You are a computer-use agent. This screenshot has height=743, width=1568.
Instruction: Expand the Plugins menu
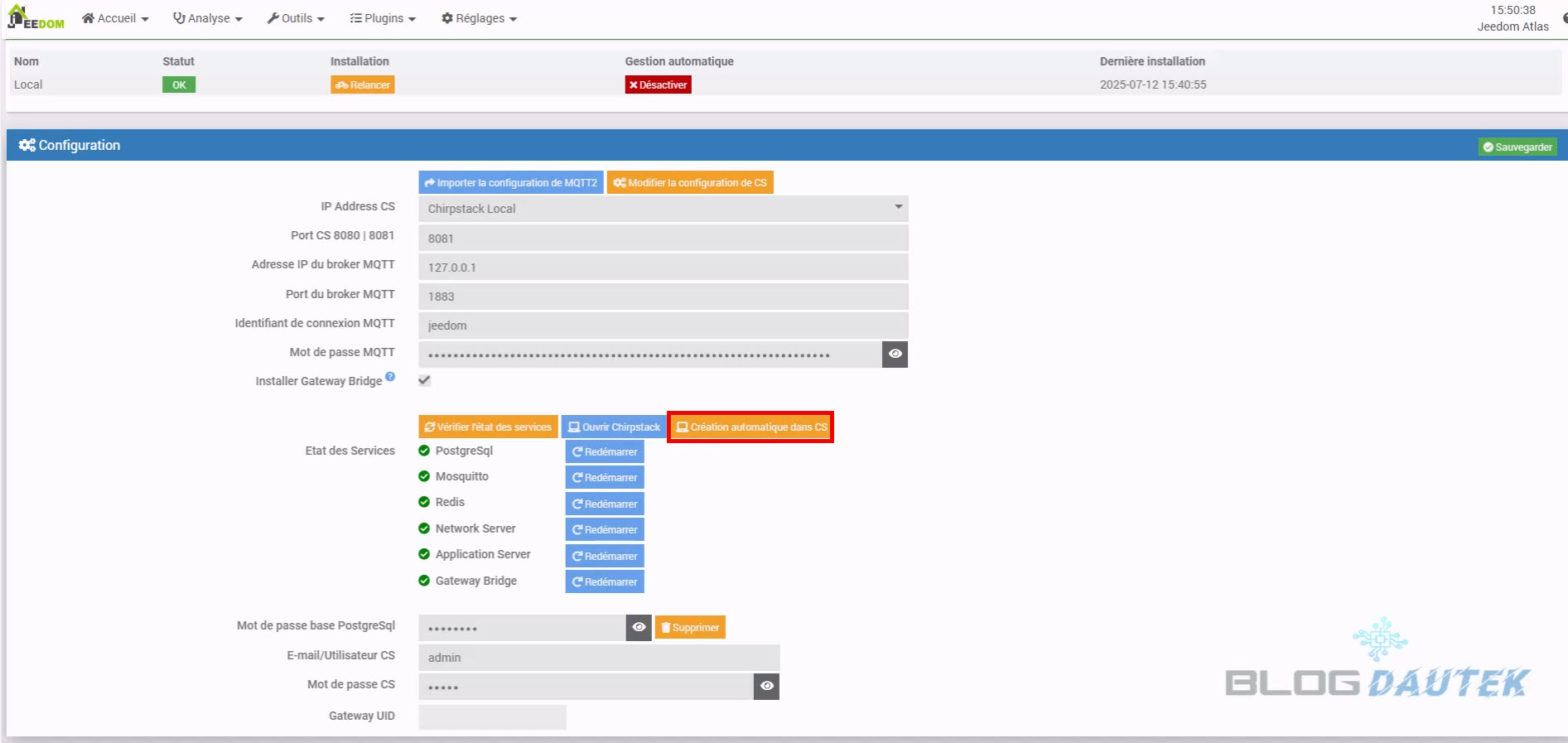pos(383,18)
